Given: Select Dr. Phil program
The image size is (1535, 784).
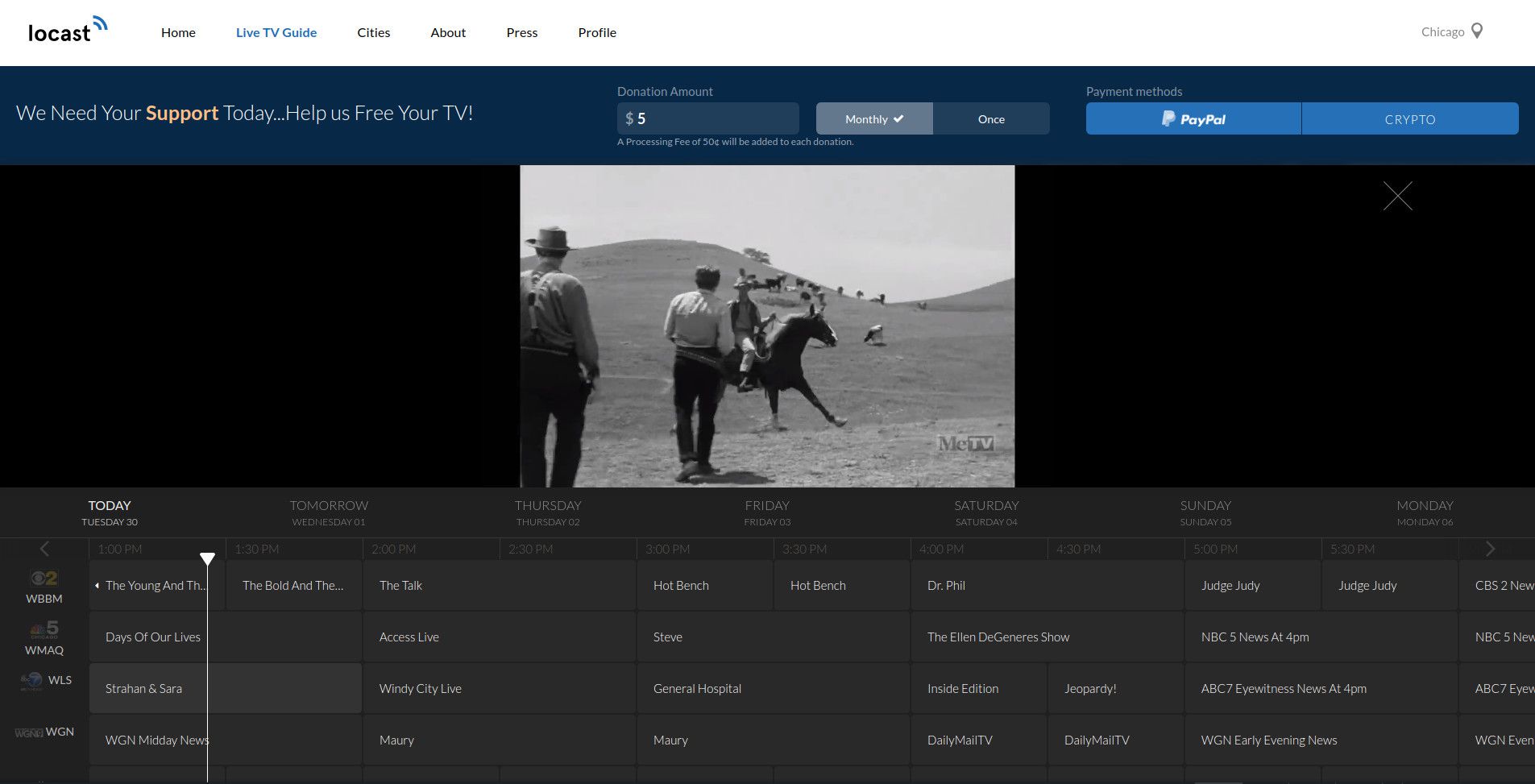Looking at the screenshot, I should (x=1048, y=585).
